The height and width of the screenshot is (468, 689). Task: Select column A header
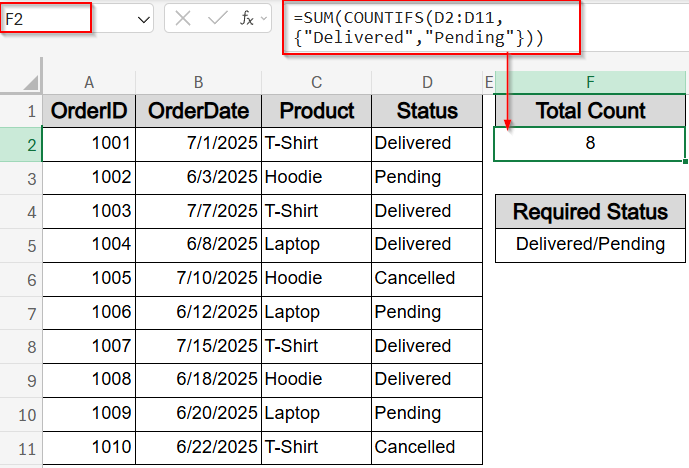coord(89,82)
